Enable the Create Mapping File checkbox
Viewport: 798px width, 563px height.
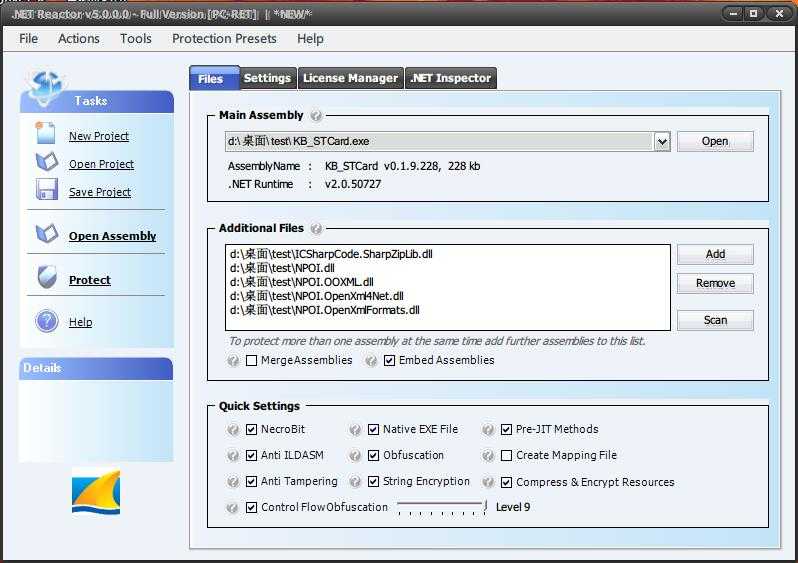tap(506, 455)
